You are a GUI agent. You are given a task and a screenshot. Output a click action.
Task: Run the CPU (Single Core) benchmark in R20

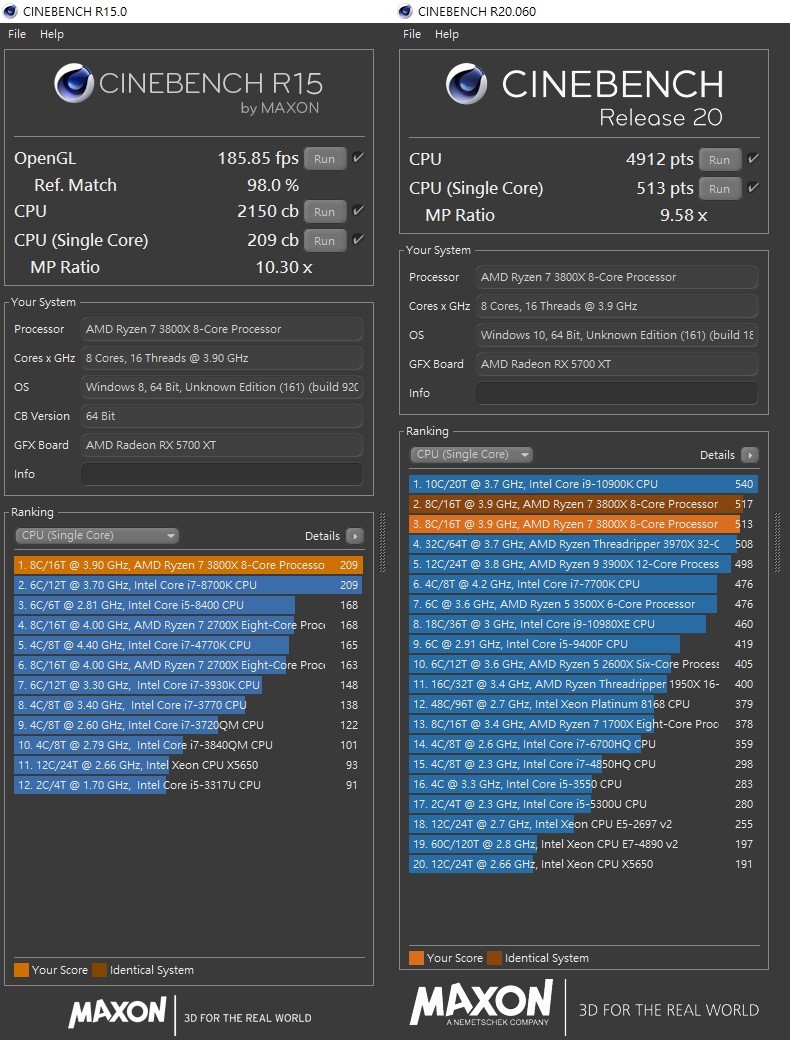tap(719, 189)
